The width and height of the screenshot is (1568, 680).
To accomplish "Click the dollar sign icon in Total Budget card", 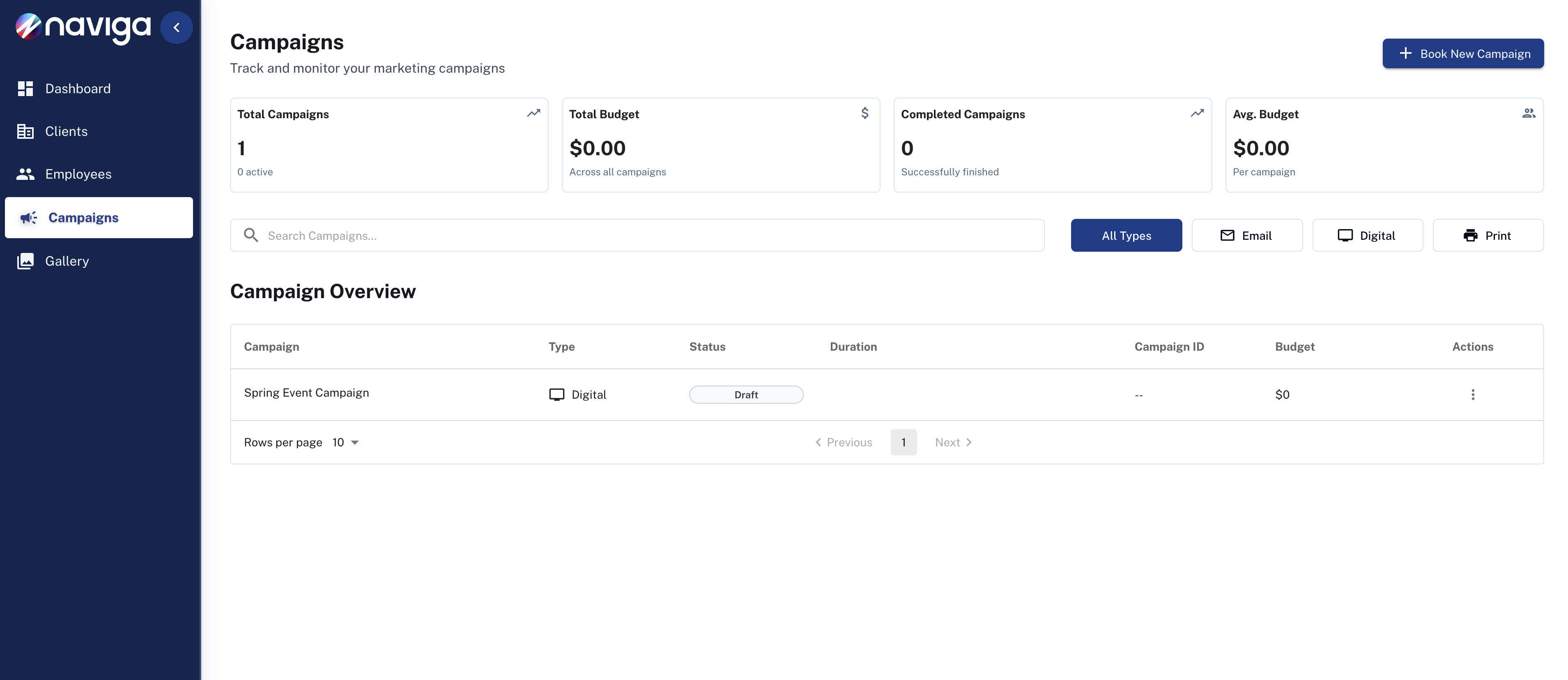I will (864, 113).
